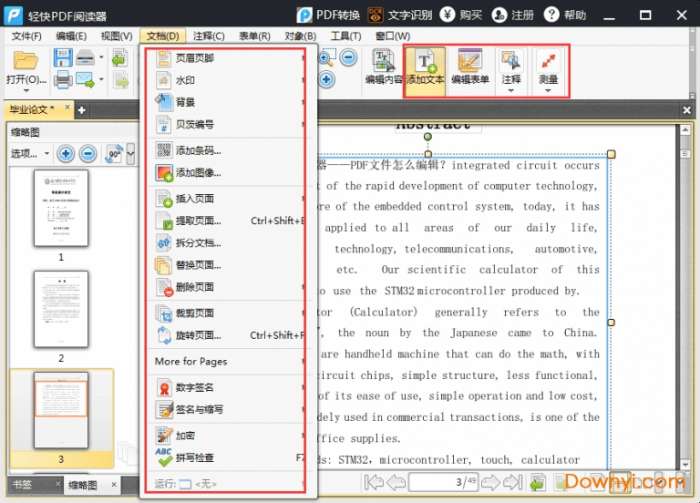
Task: Select page 1 thumbnail
Action: [x=61, y=208]
